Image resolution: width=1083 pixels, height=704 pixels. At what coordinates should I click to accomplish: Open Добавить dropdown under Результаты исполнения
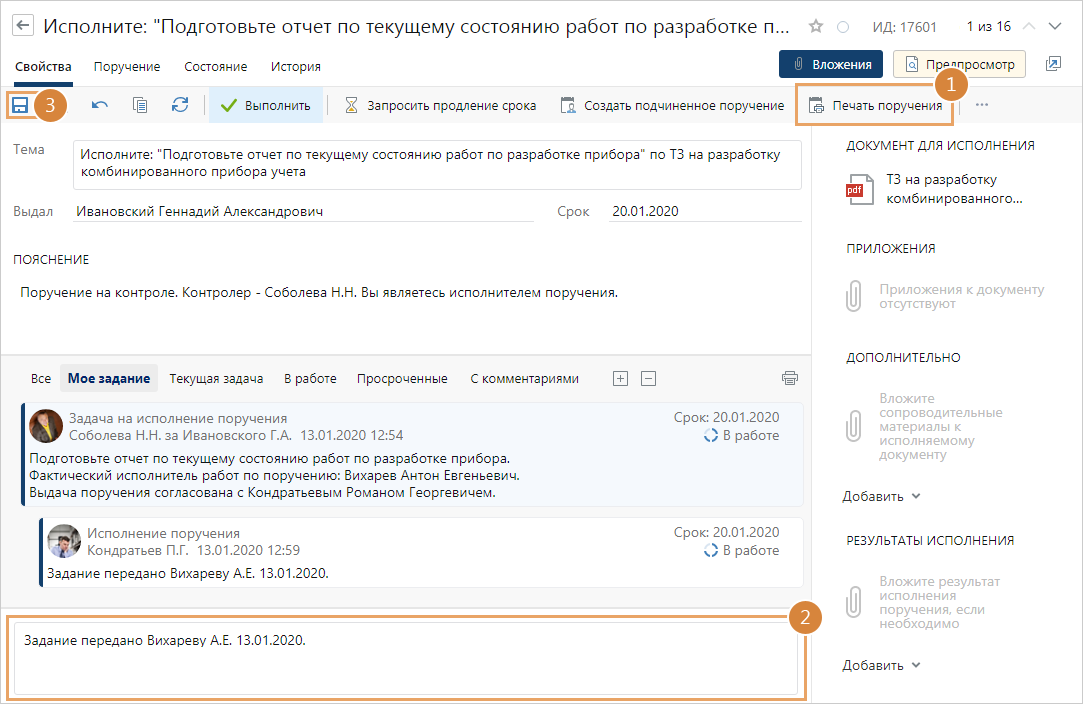pos(881,665)
